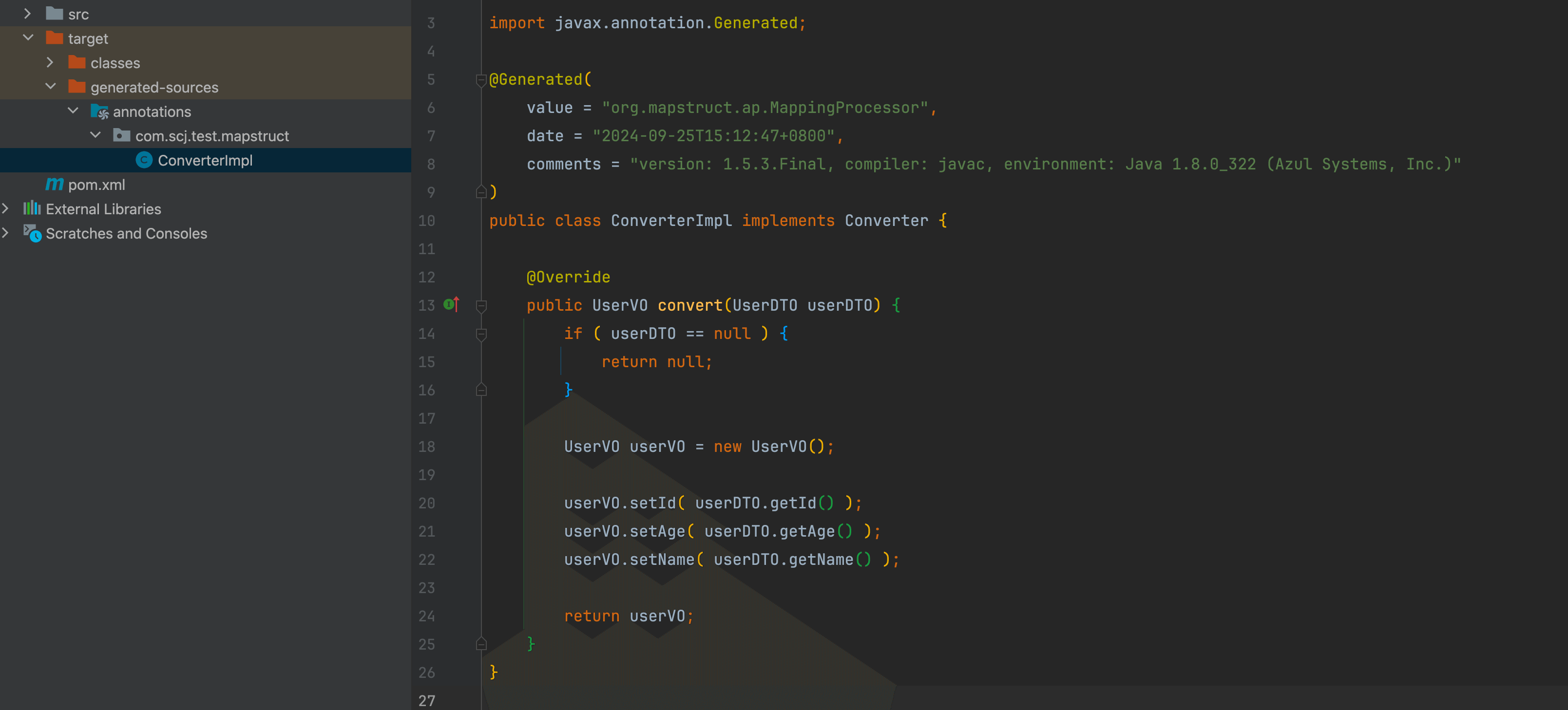Click the External Libraries icon
This screenshot has height=710, width=1568.
point(32,209)
